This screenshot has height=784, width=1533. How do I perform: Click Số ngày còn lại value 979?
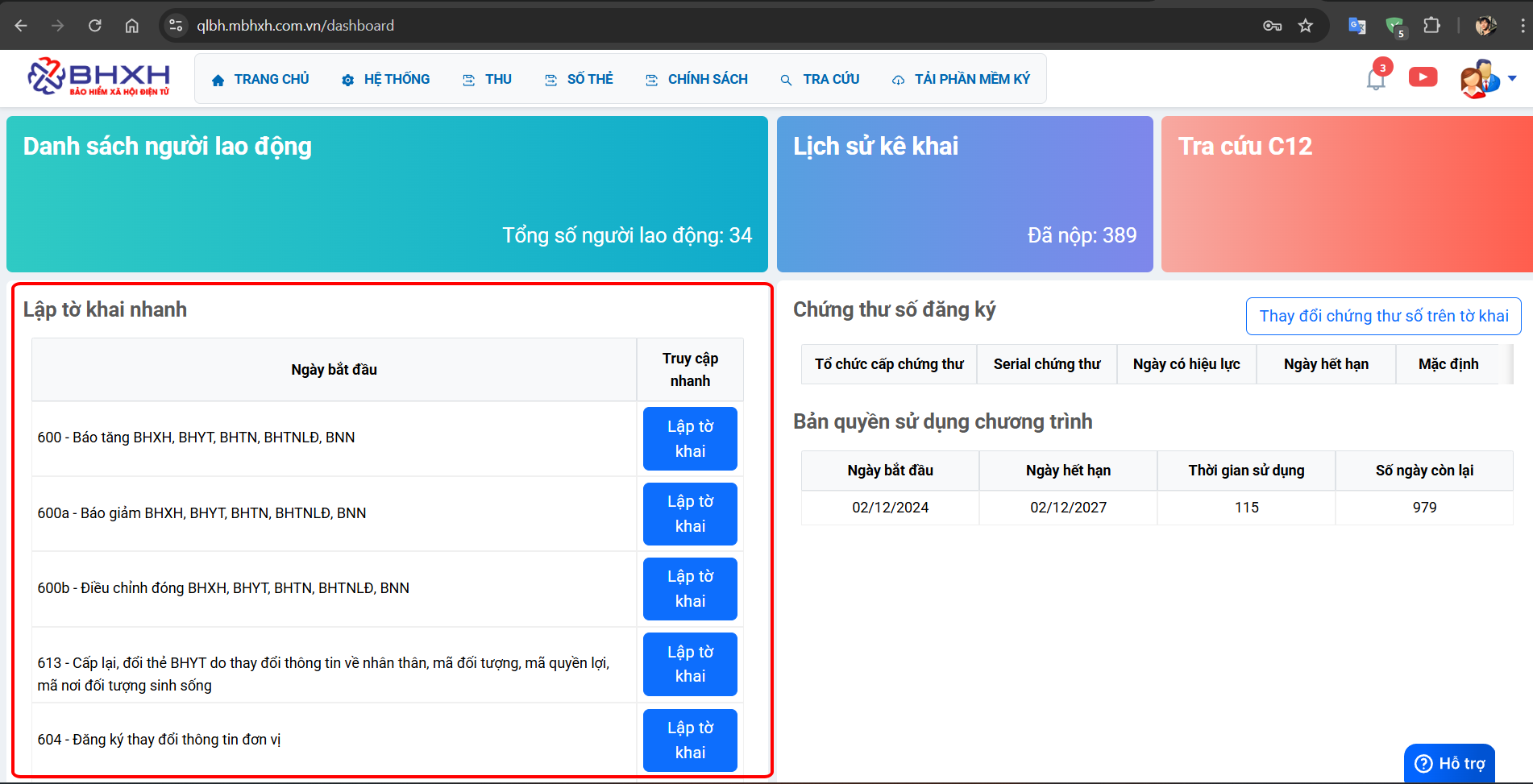1425,508
